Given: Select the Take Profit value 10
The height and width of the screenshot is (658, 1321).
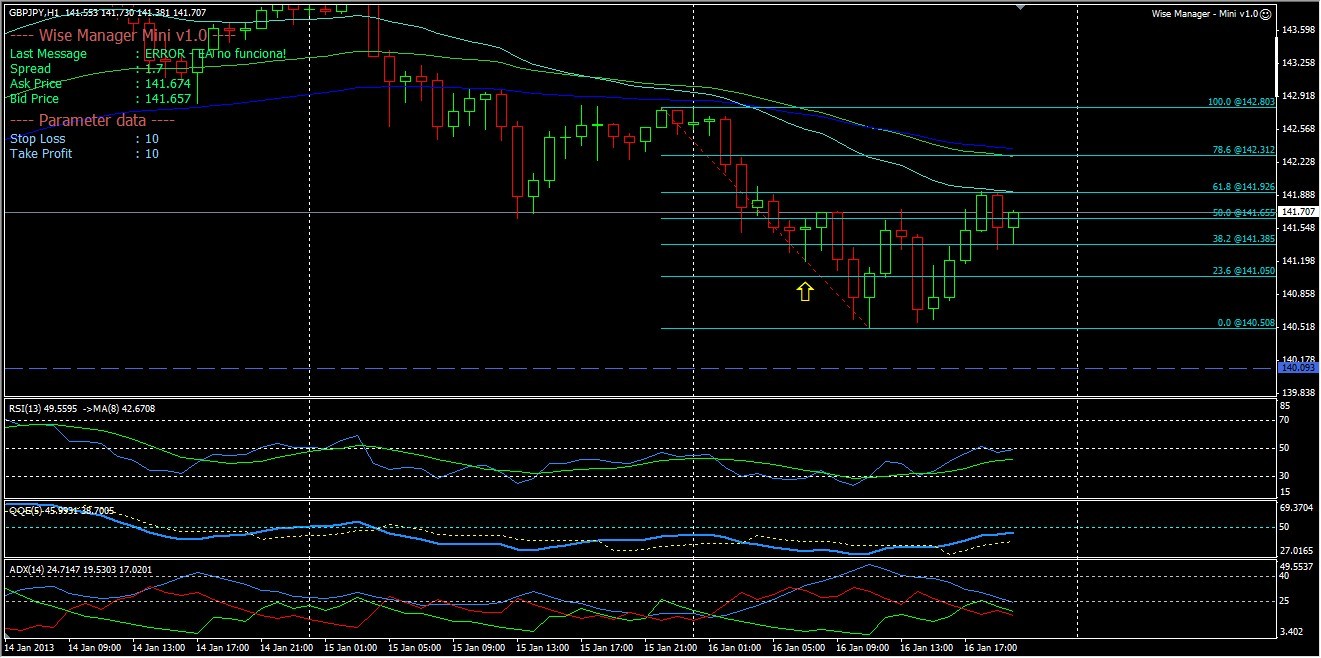Looking at the screenshot, I should point(151,153).
